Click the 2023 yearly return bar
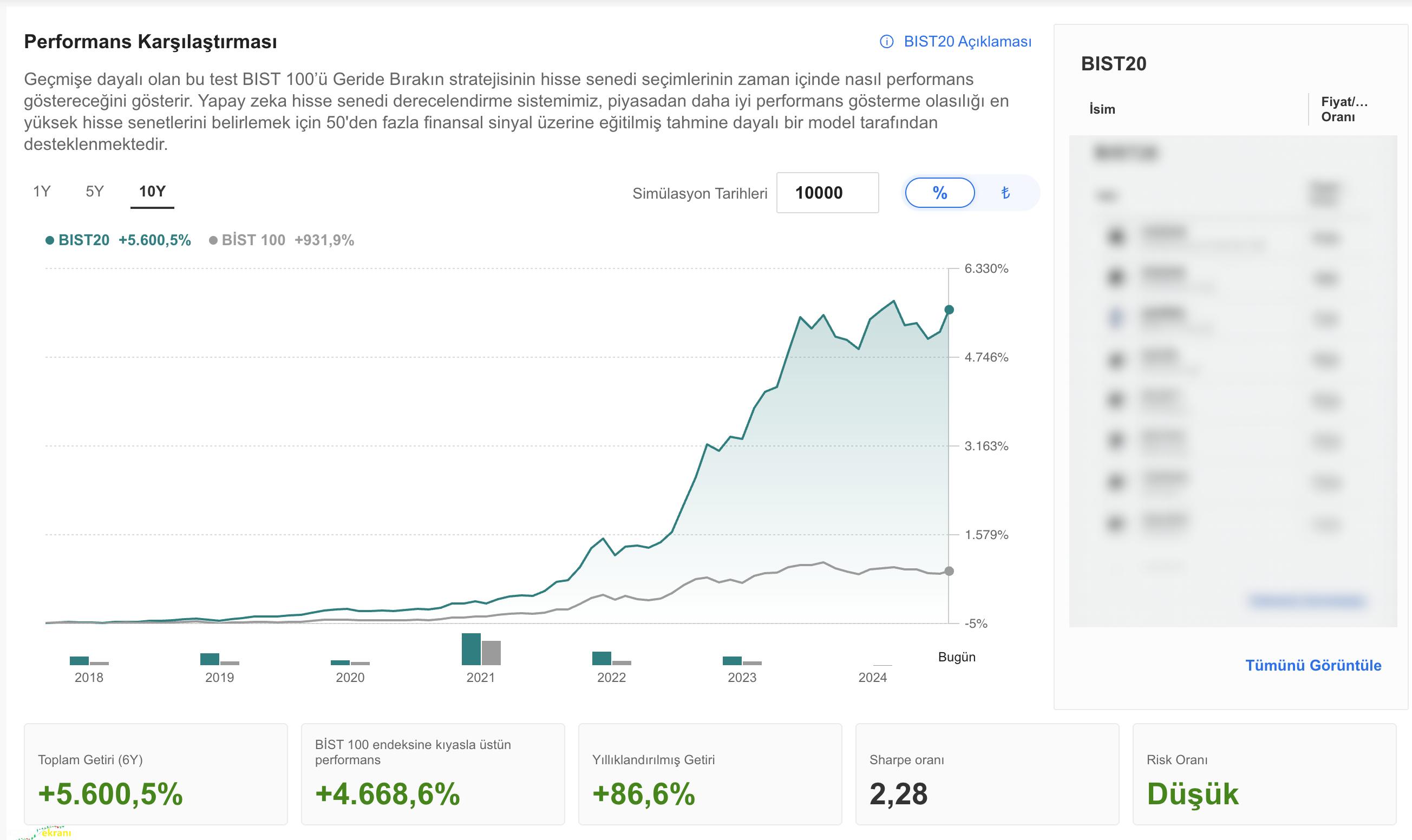 (732, 660)
